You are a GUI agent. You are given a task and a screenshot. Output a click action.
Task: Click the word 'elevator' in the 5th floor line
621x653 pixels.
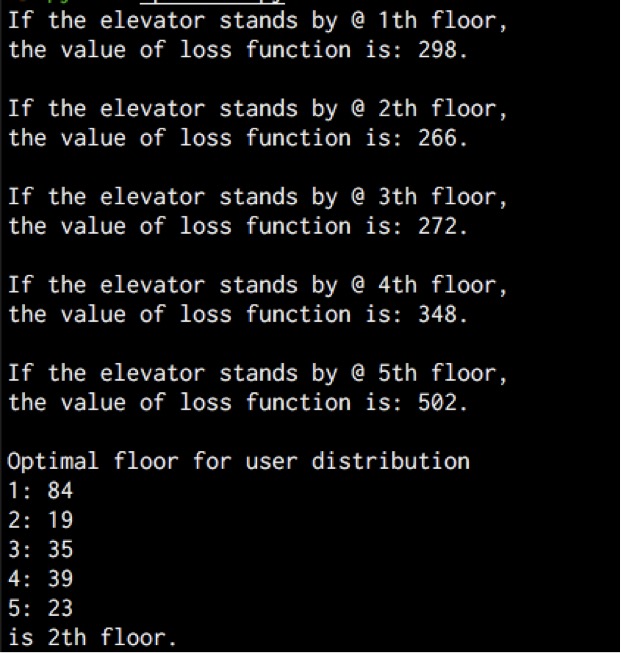153,373
